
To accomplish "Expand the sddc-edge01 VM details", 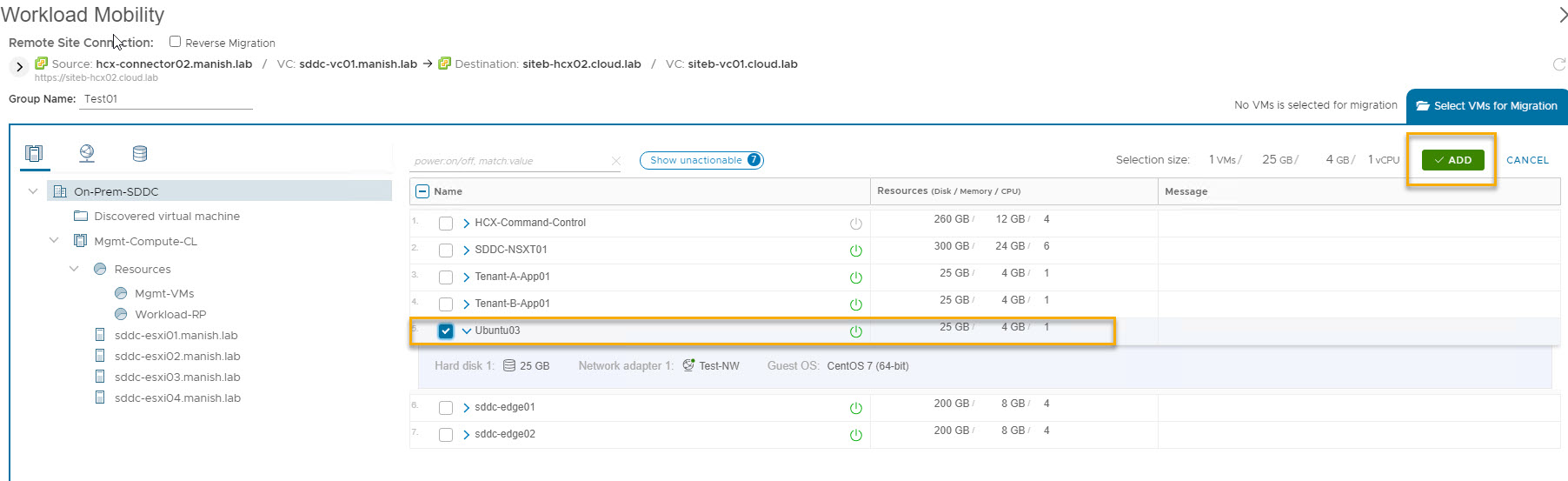I will (467, 408).
